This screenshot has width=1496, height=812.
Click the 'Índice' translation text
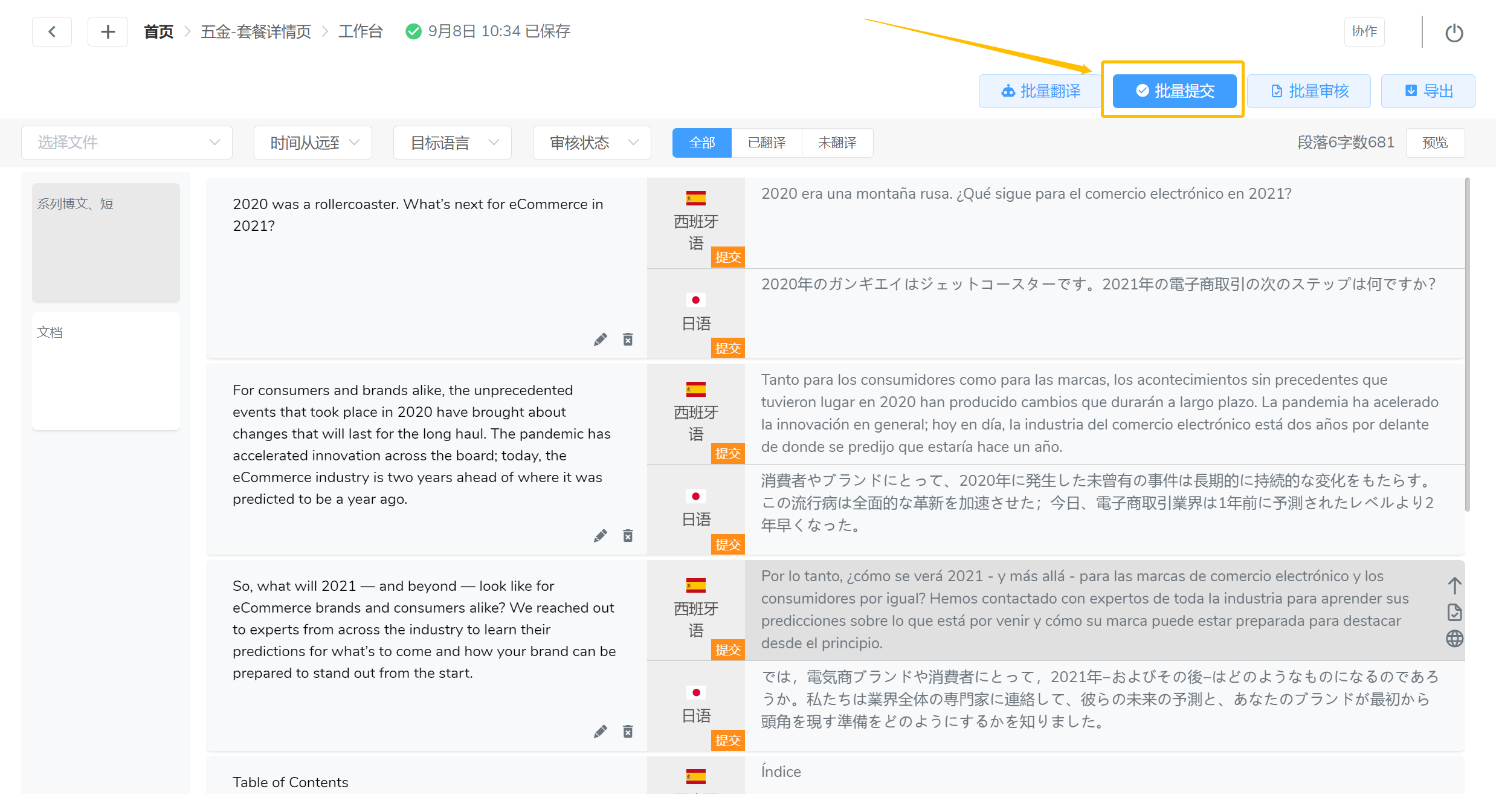coord(781,772)
